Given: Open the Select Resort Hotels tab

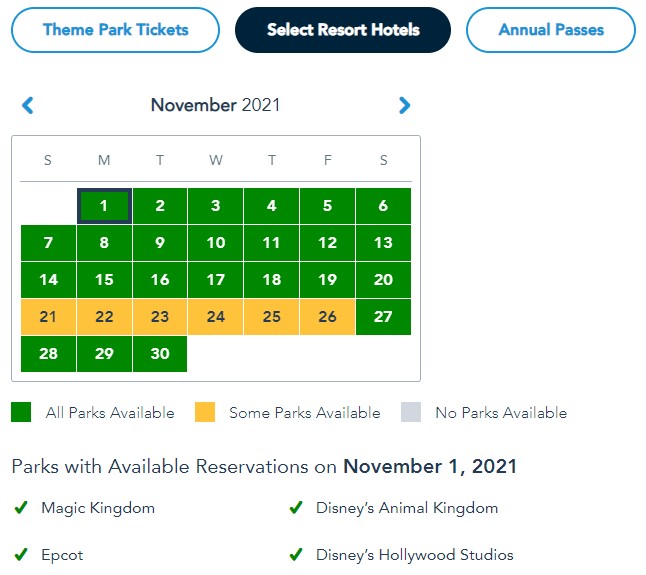Looking at the screenshot, I should 343,30.
